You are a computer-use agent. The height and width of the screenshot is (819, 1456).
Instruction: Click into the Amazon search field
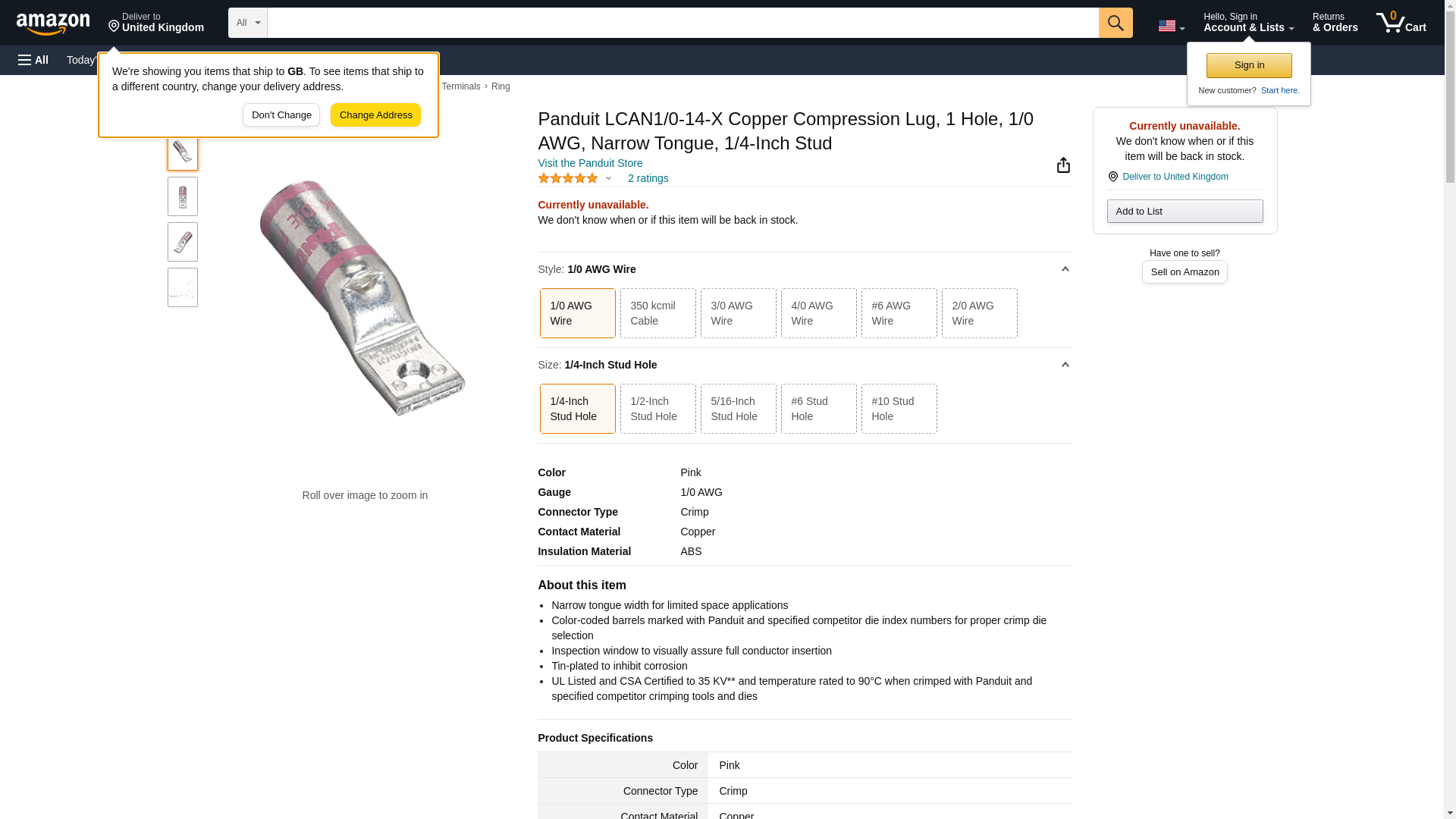[x=682, y=23]
